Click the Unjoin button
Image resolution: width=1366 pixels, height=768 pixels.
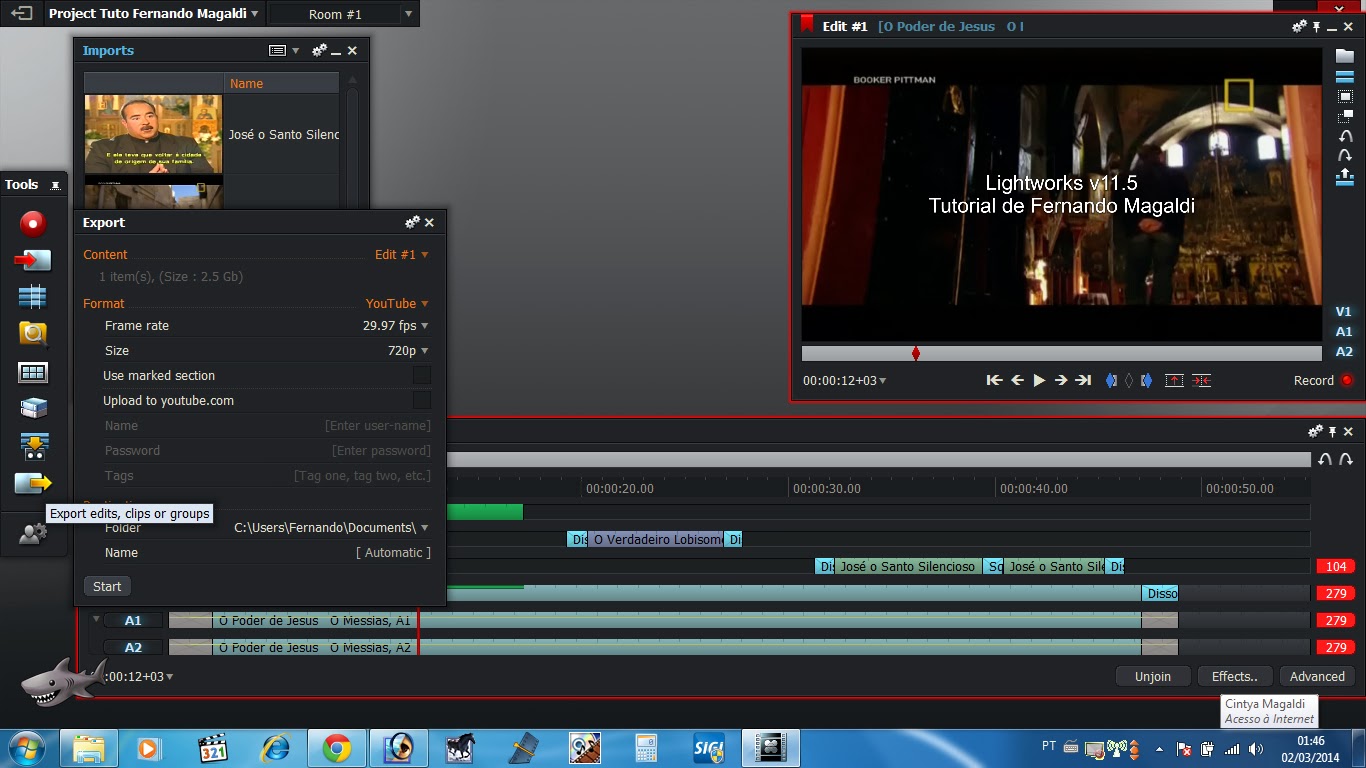(1153, 676)
